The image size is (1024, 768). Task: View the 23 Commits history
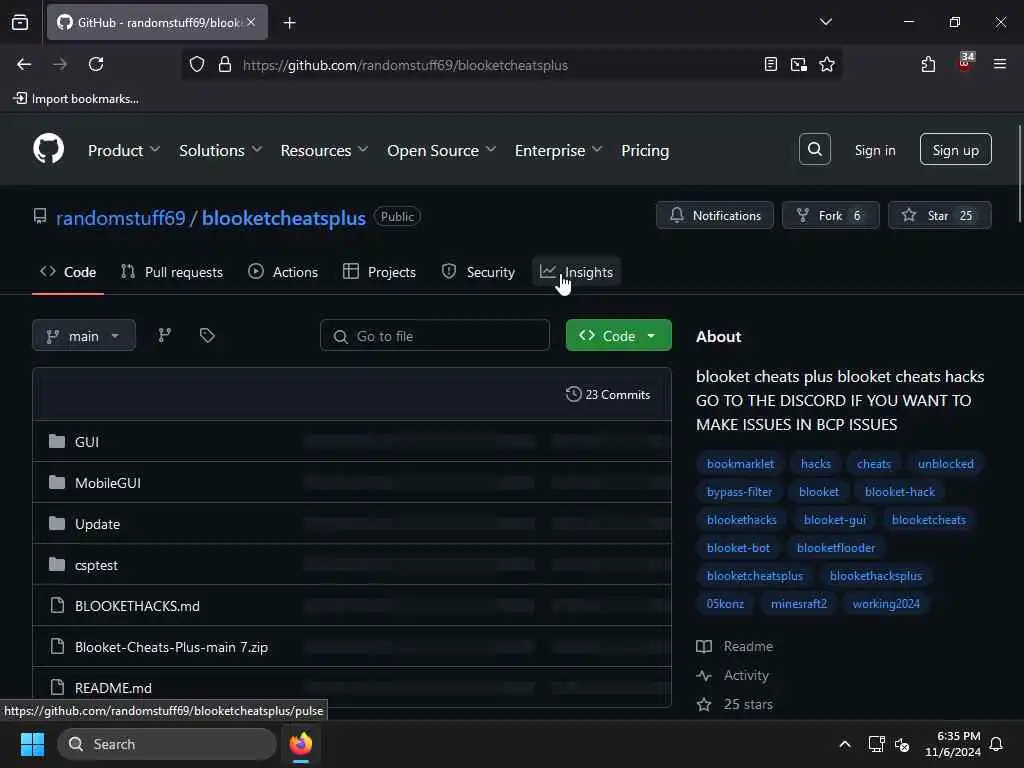point(608,394)
